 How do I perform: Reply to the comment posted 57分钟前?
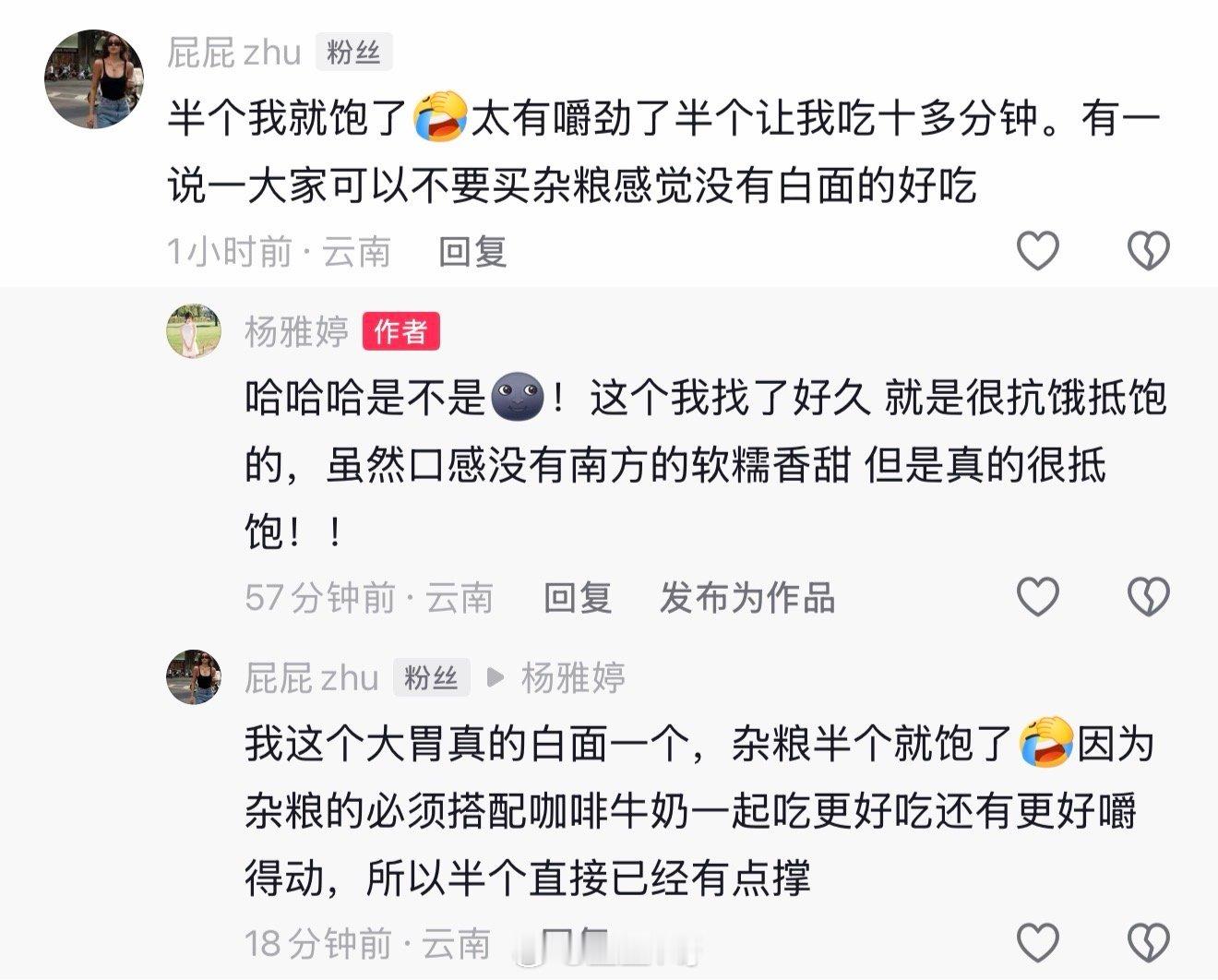point(578,598)
